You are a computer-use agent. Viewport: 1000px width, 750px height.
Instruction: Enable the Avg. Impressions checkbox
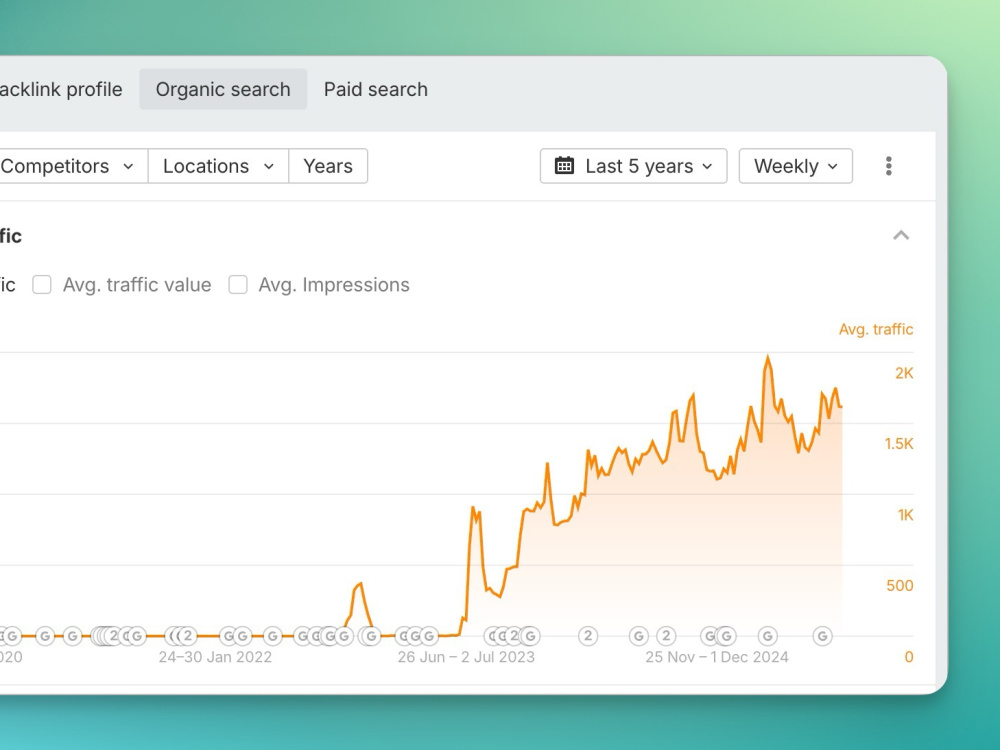point(238,284)
